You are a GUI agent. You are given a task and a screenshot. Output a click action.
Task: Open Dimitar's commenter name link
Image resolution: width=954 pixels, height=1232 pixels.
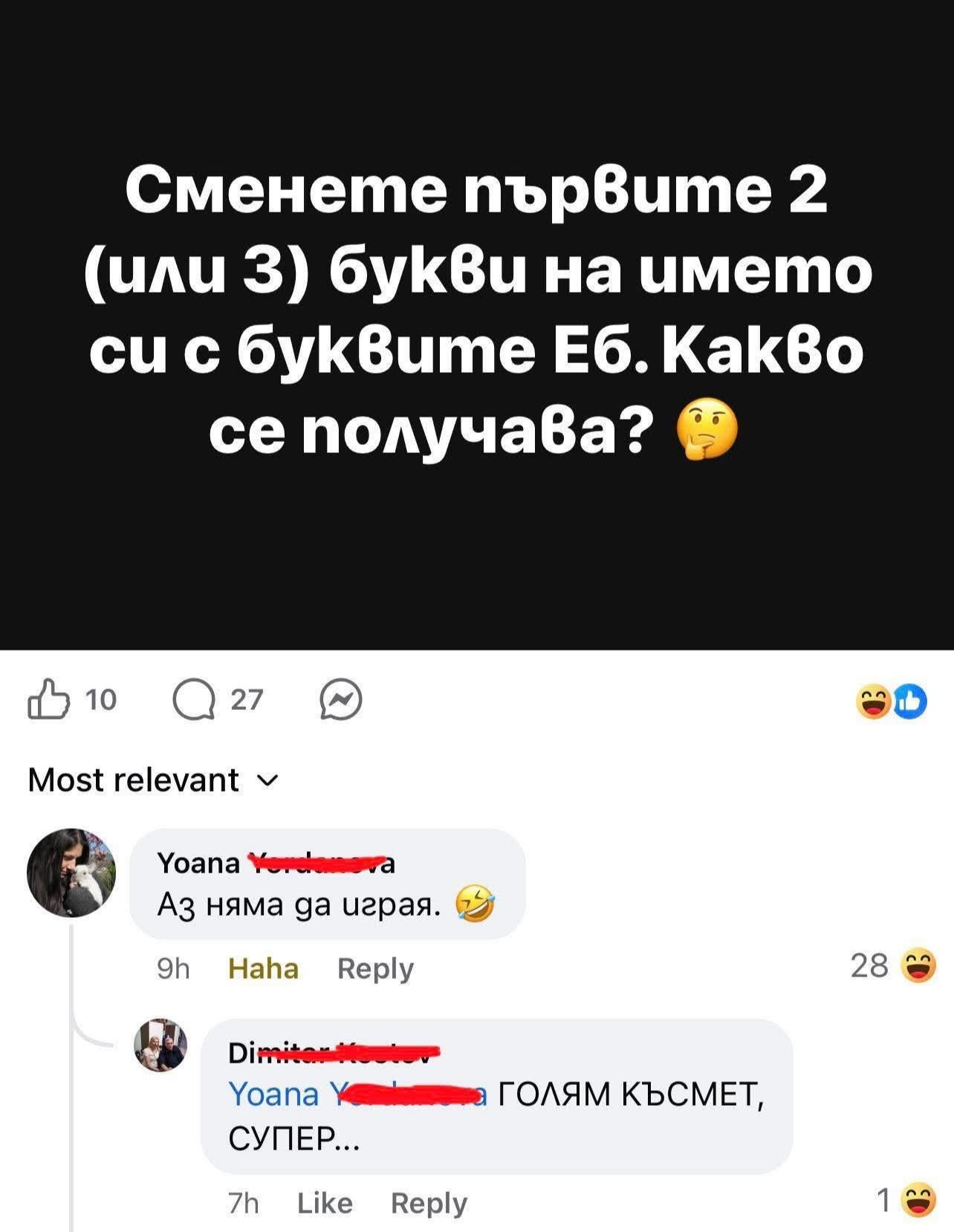[334, 1052]
